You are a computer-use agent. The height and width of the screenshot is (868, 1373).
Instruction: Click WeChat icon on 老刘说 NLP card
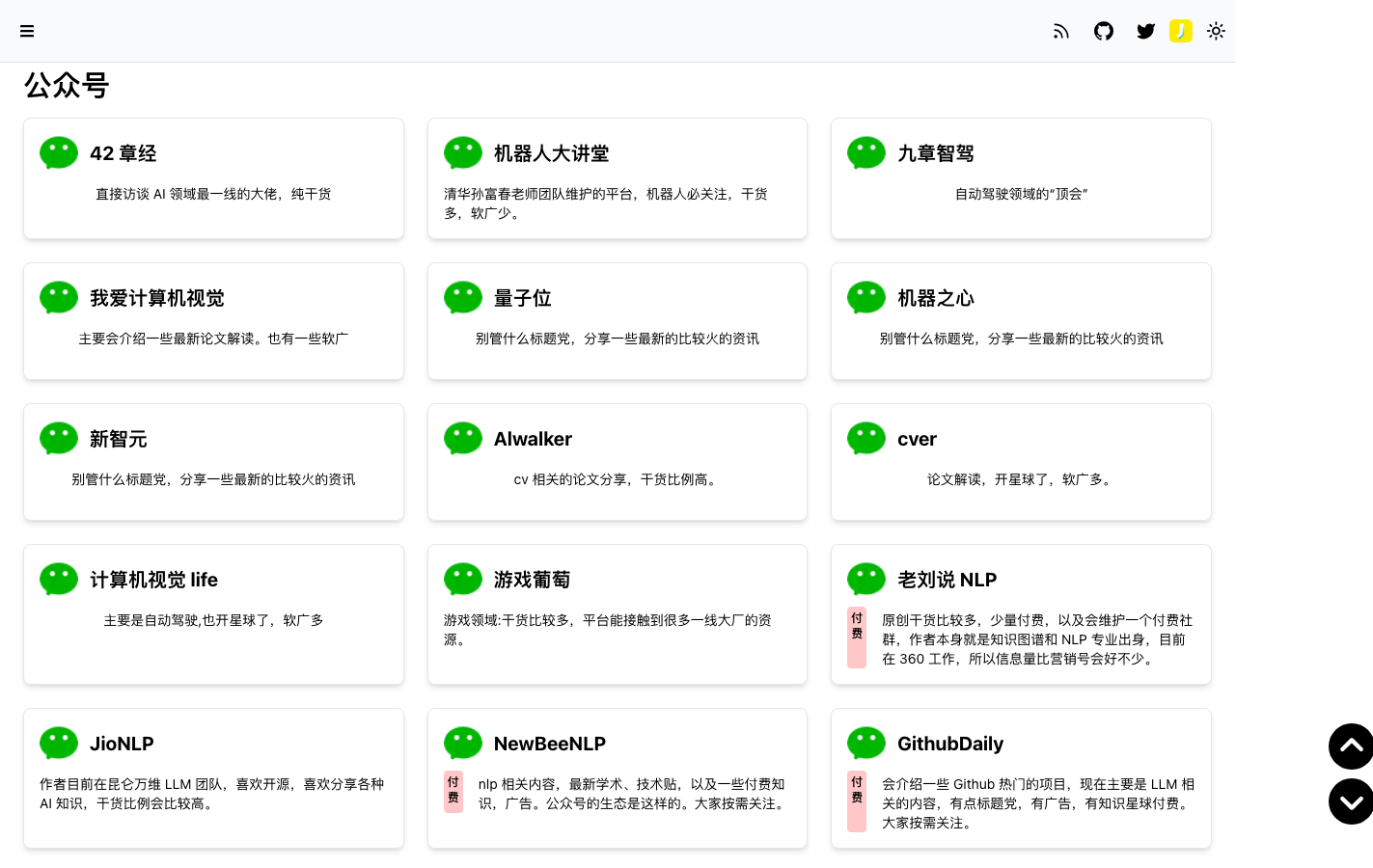[866, 580]
